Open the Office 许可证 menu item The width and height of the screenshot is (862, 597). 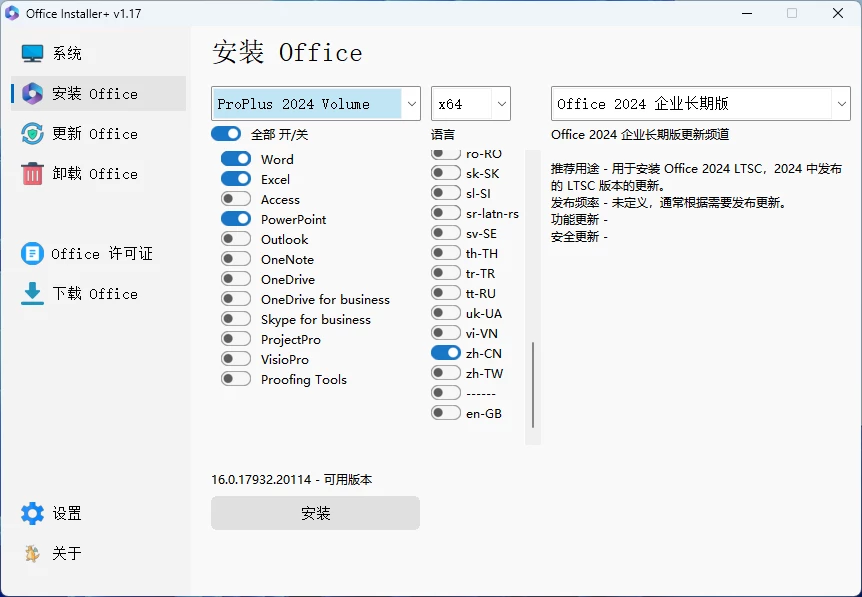coord(102,254)
